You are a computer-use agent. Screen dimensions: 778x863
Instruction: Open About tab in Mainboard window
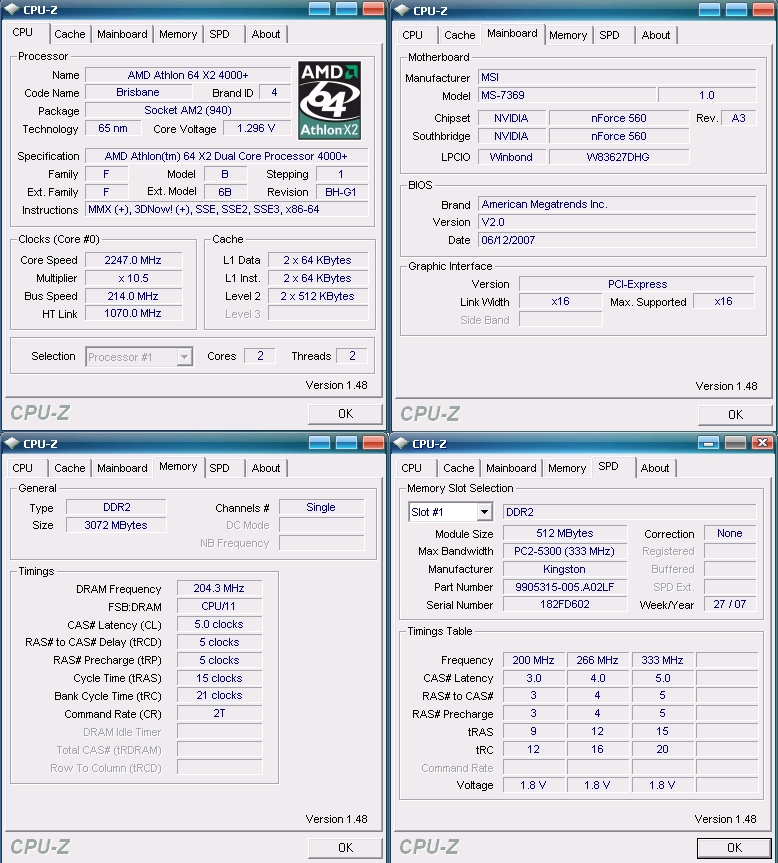click(x=656, y=35)
